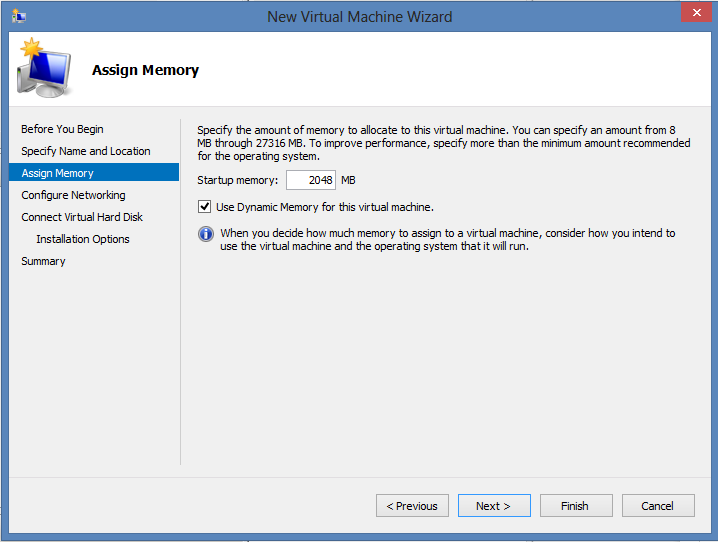Select Installation Options in the sidebar

83,239
